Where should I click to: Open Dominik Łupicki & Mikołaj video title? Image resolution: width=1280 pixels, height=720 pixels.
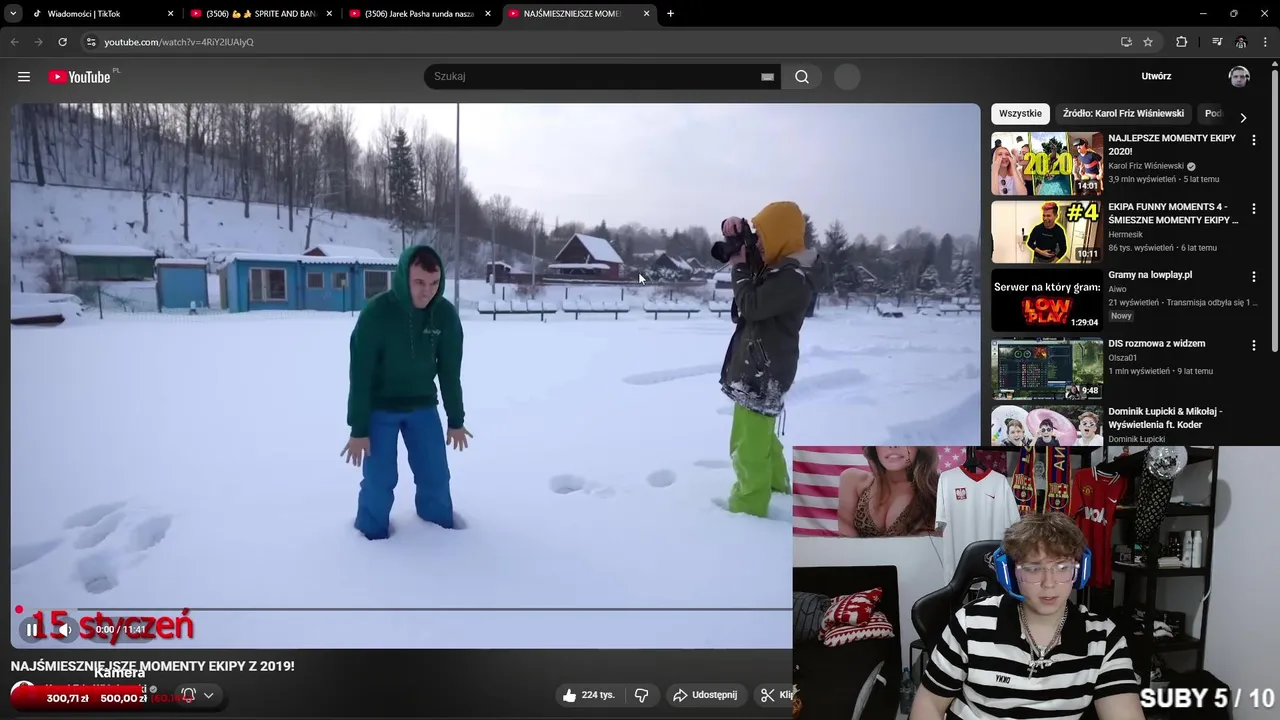pyautogui.click(x=1165, y=418)
